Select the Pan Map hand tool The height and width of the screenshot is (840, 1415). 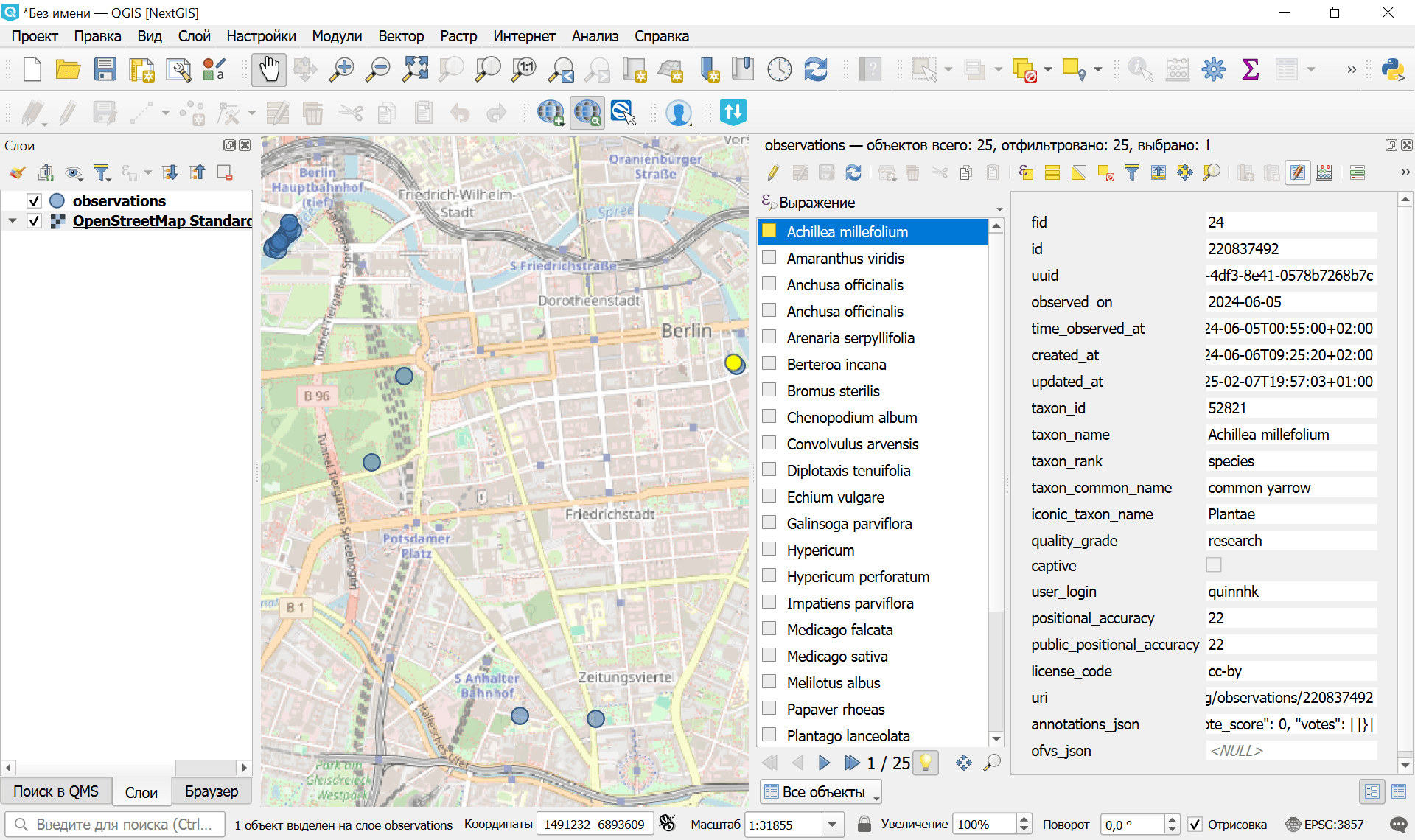click(x=269, y=70)
